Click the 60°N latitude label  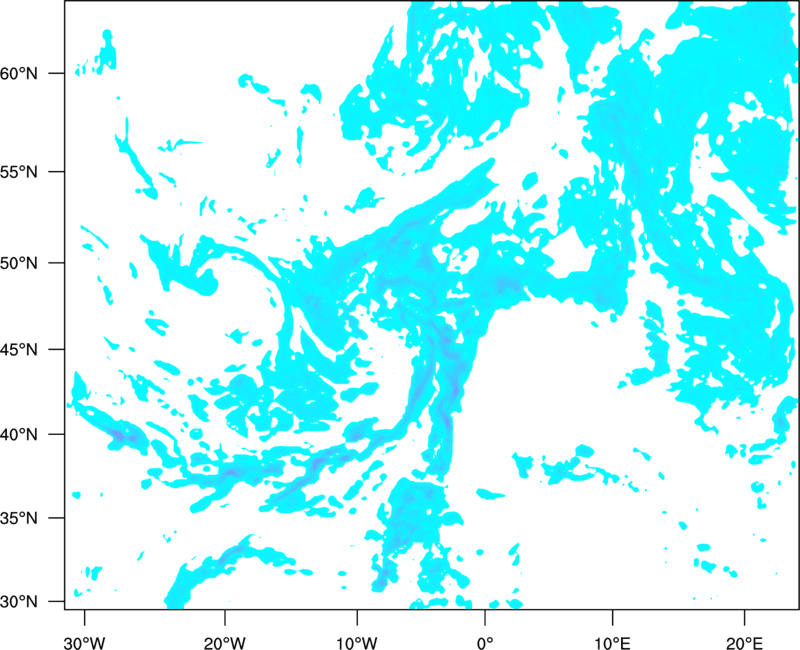coord(19,73)
